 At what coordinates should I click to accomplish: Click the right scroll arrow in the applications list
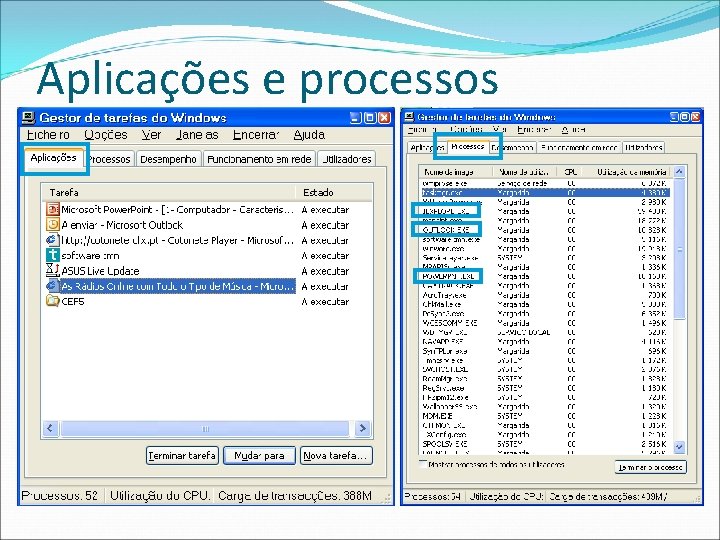[x=363, y=428]
